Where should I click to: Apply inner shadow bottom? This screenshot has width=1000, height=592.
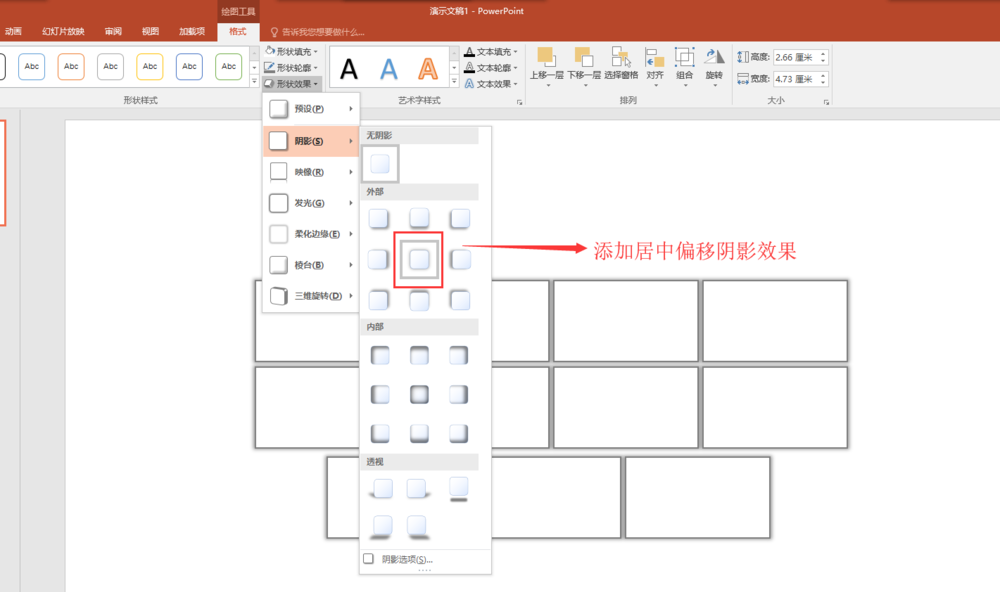click(419, 434)
